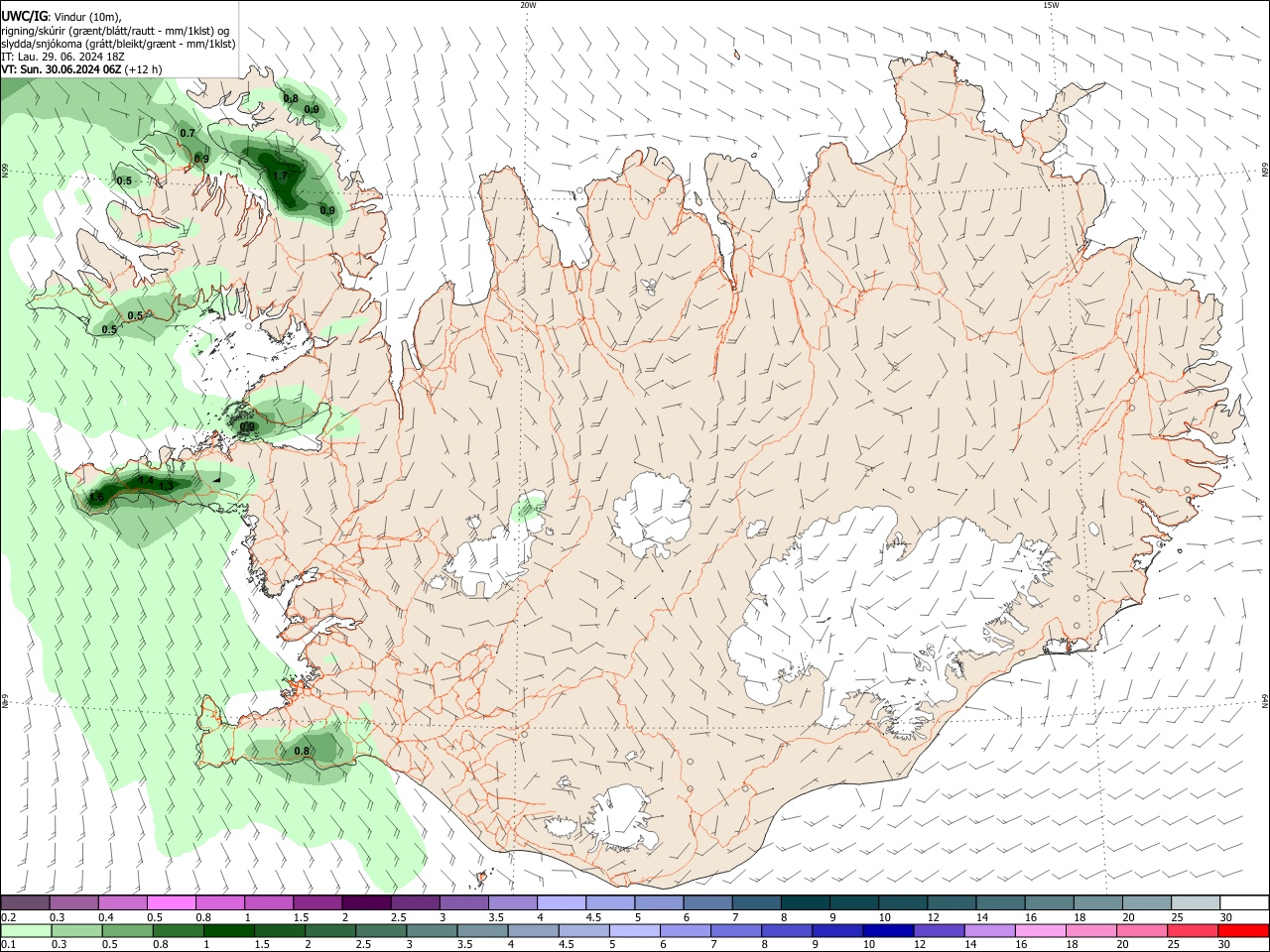This screenshot has width=1270, height=952.
Task: Click the '1.4' precipitation label on Snæfellsnes
Action: [146, 480]
